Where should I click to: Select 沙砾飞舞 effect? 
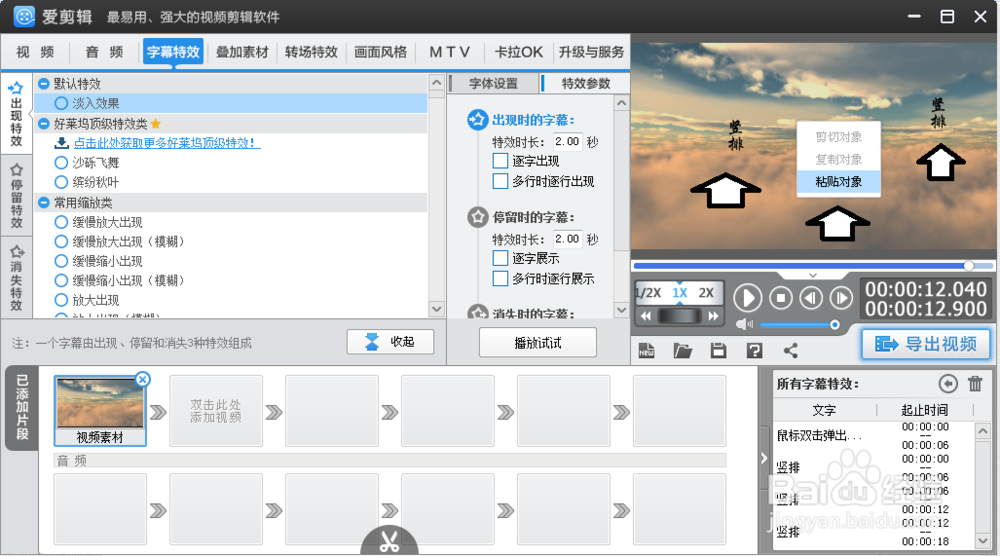(61, 163)
